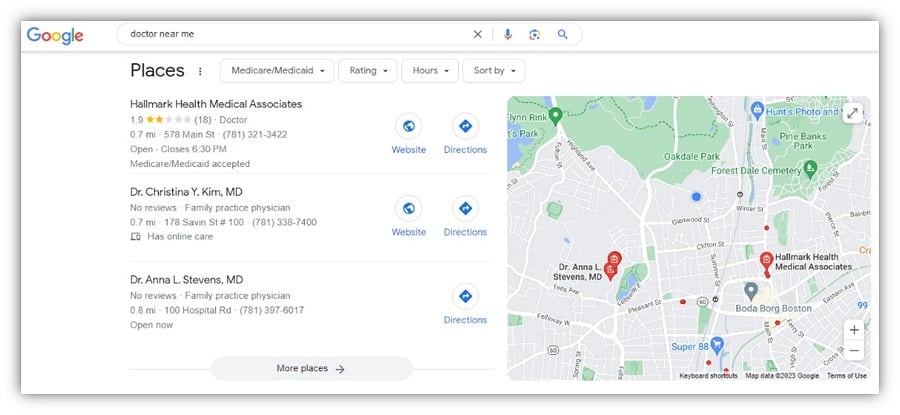Screen dimensions: 900x415
Task: Click Hunt's Photo shopping map marker
Action: click(x=757, y=110)
